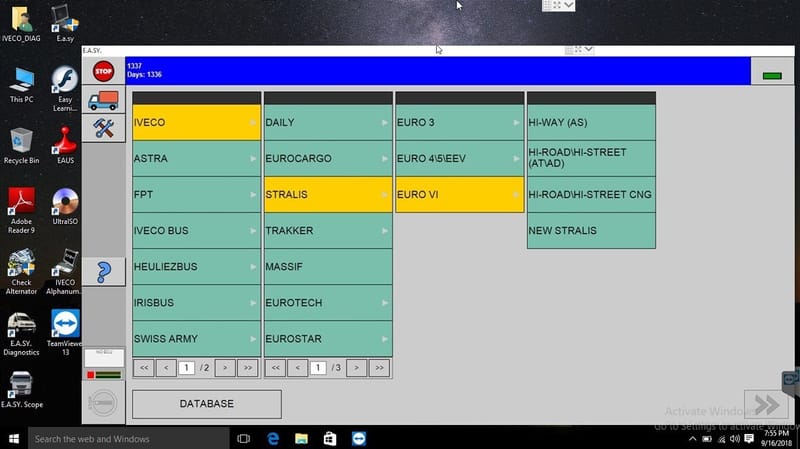Click vehicle range page number field
Viewport: 800px width, 449px height.
(x=318, y=368)
